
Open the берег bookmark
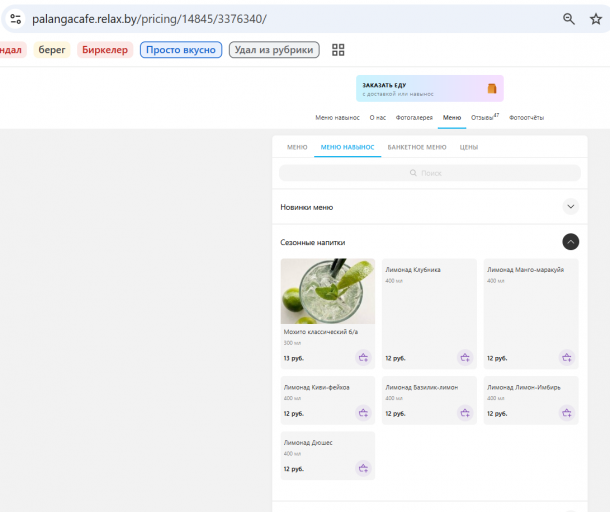52,50
